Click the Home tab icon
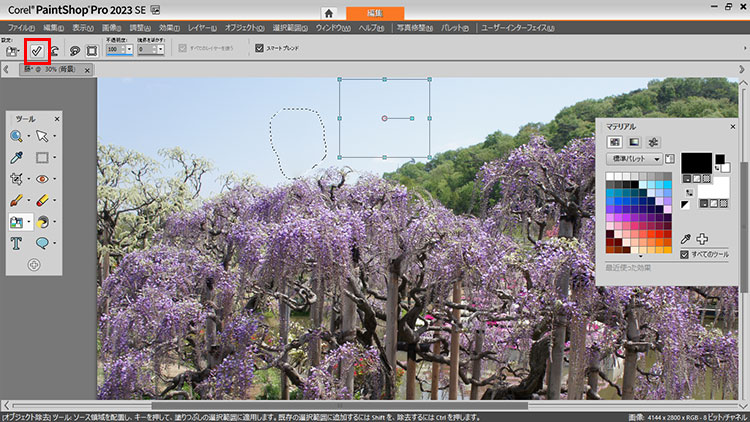The image size is (750, 422). click(328, 12)
